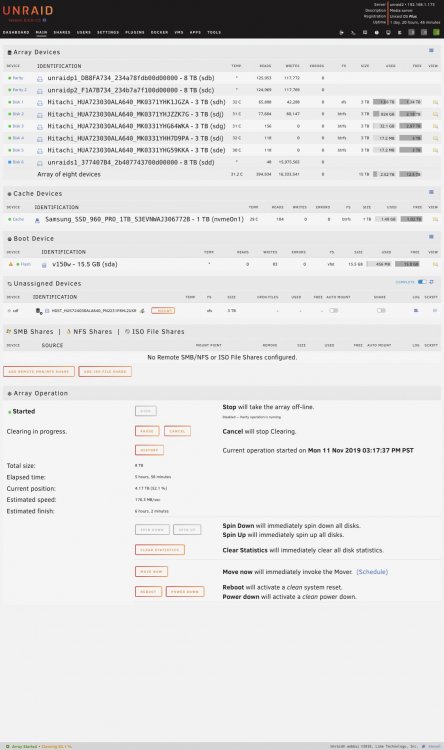Viewport: 444px width, 750px height.
Task: Click the disk icon beside unraidp2 parity drive
Action: 40,90
